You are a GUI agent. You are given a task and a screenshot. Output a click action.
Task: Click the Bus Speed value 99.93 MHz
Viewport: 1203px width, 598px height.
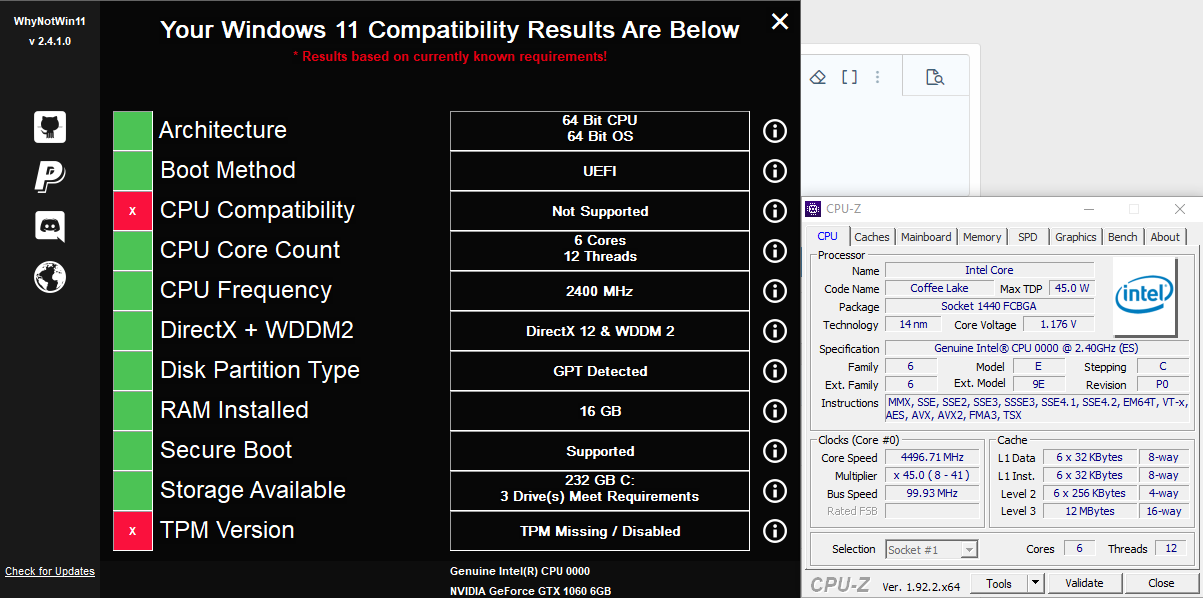tap(932, 494)
